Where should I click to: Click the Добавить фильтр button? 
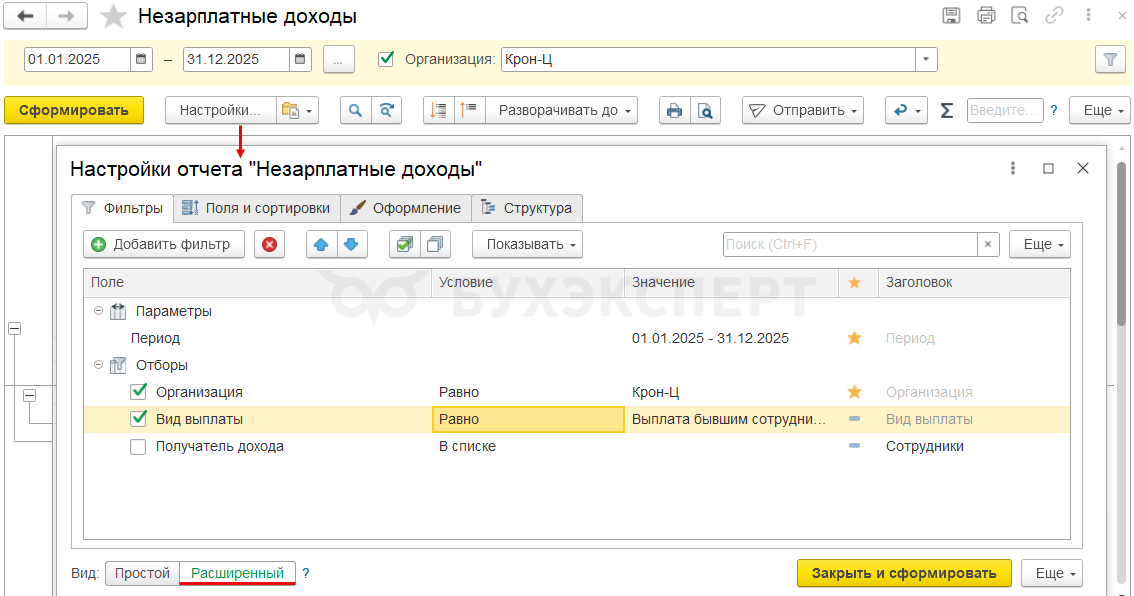164,244
